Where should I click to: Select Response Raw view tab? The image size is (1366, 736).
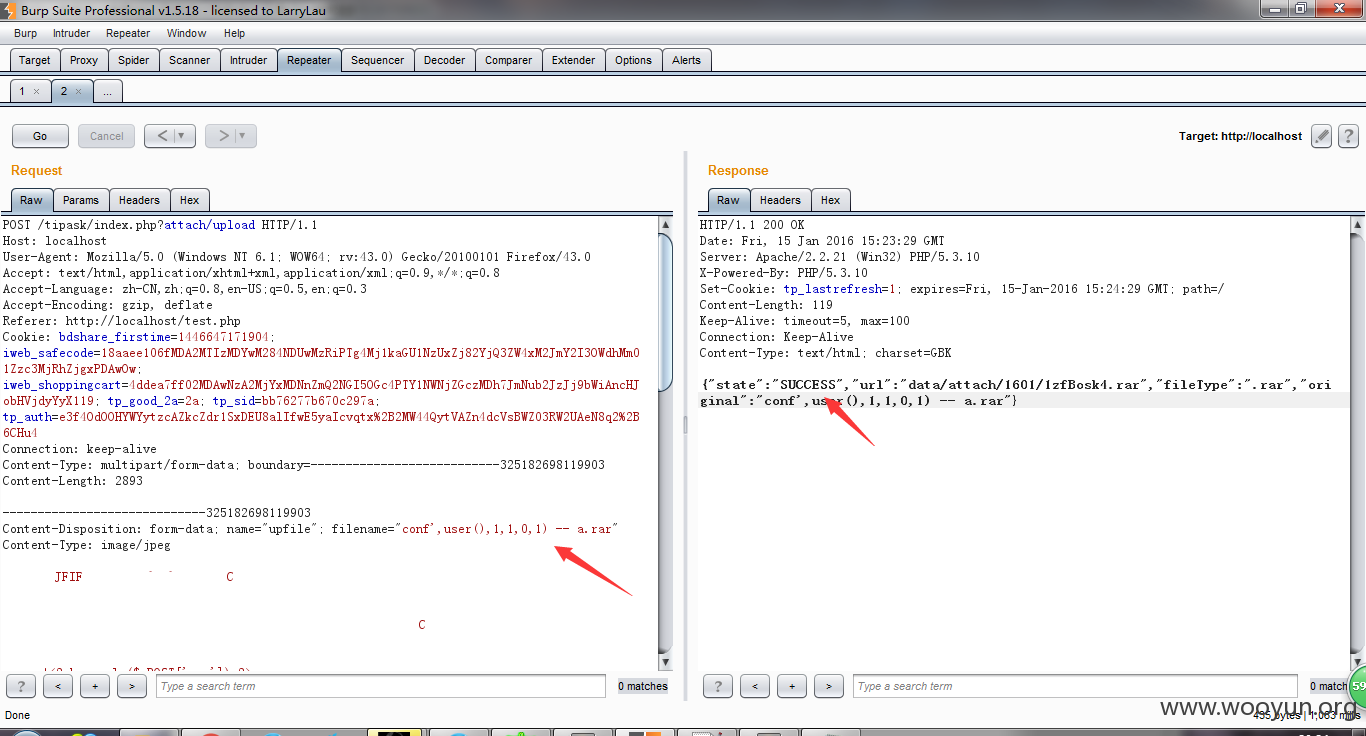[729, 200]
